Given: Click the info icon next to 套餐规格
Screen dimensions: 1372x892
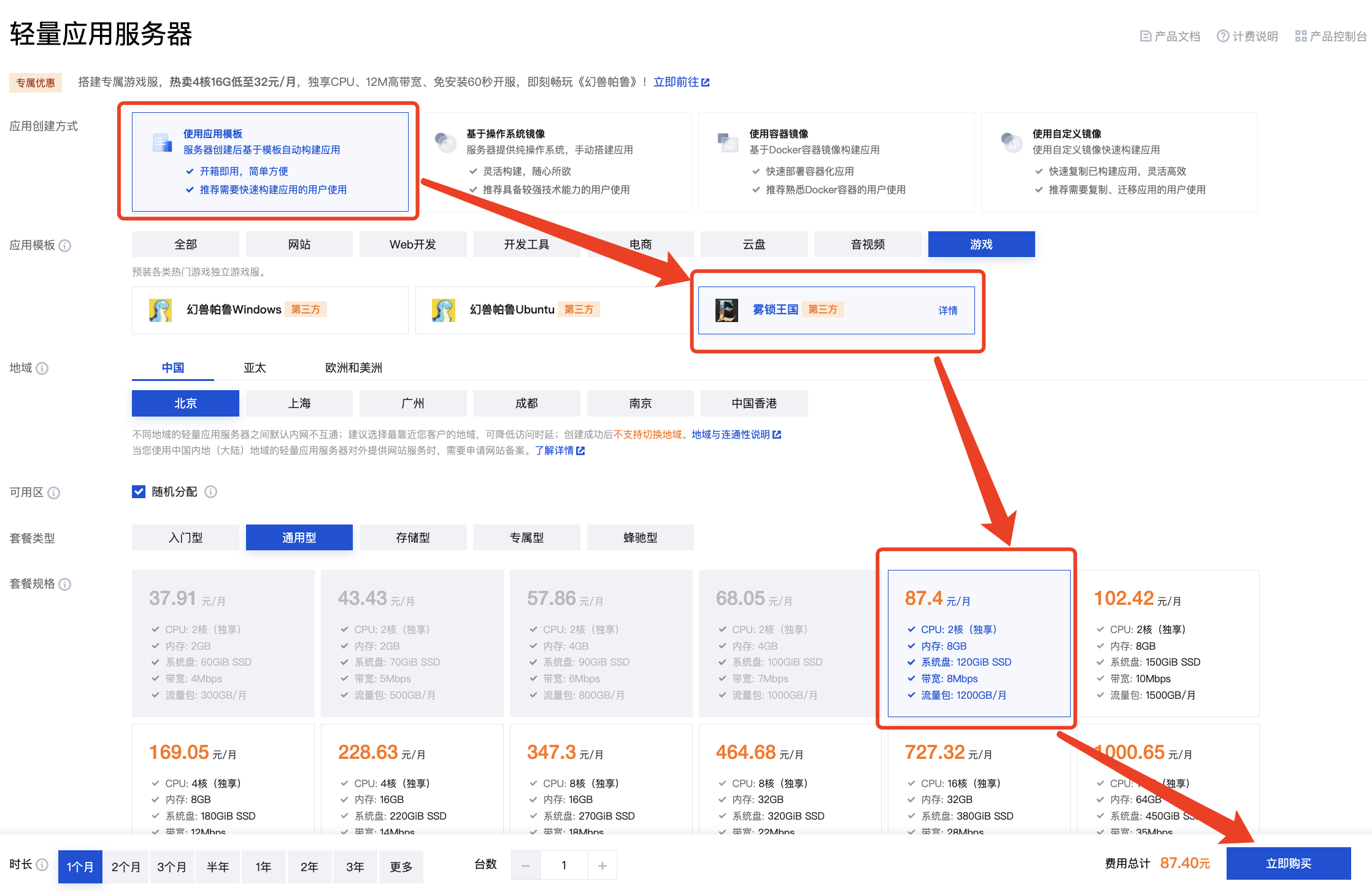Looking at the screenshot, I should coord(65,585).
